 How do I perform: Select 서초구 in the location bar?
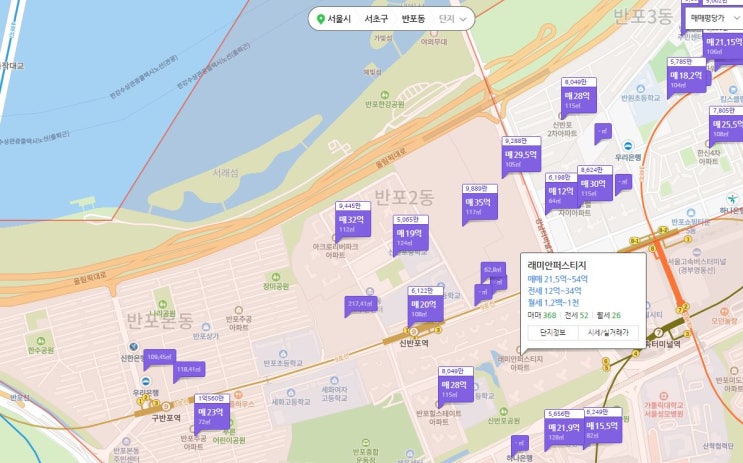pos(376,19)
